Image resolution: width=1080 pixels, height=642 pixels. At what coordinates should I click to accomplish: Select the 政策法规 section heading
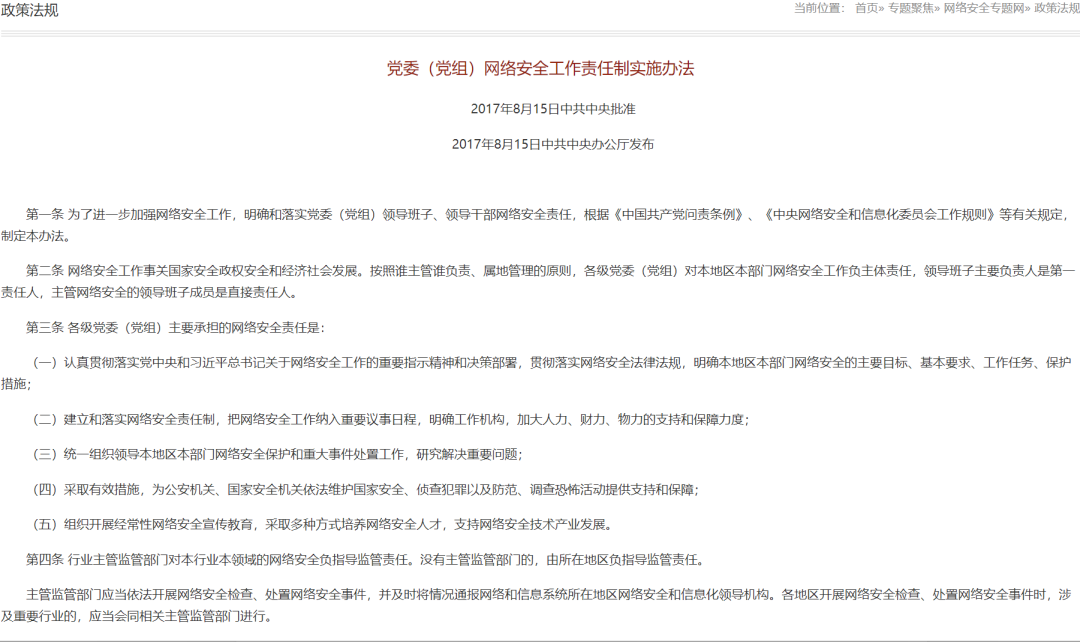point(30,10)
